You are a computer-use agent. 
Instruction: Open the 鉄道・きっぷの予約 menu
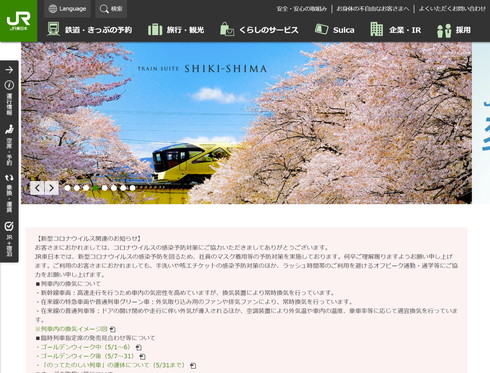coord(89,30)
